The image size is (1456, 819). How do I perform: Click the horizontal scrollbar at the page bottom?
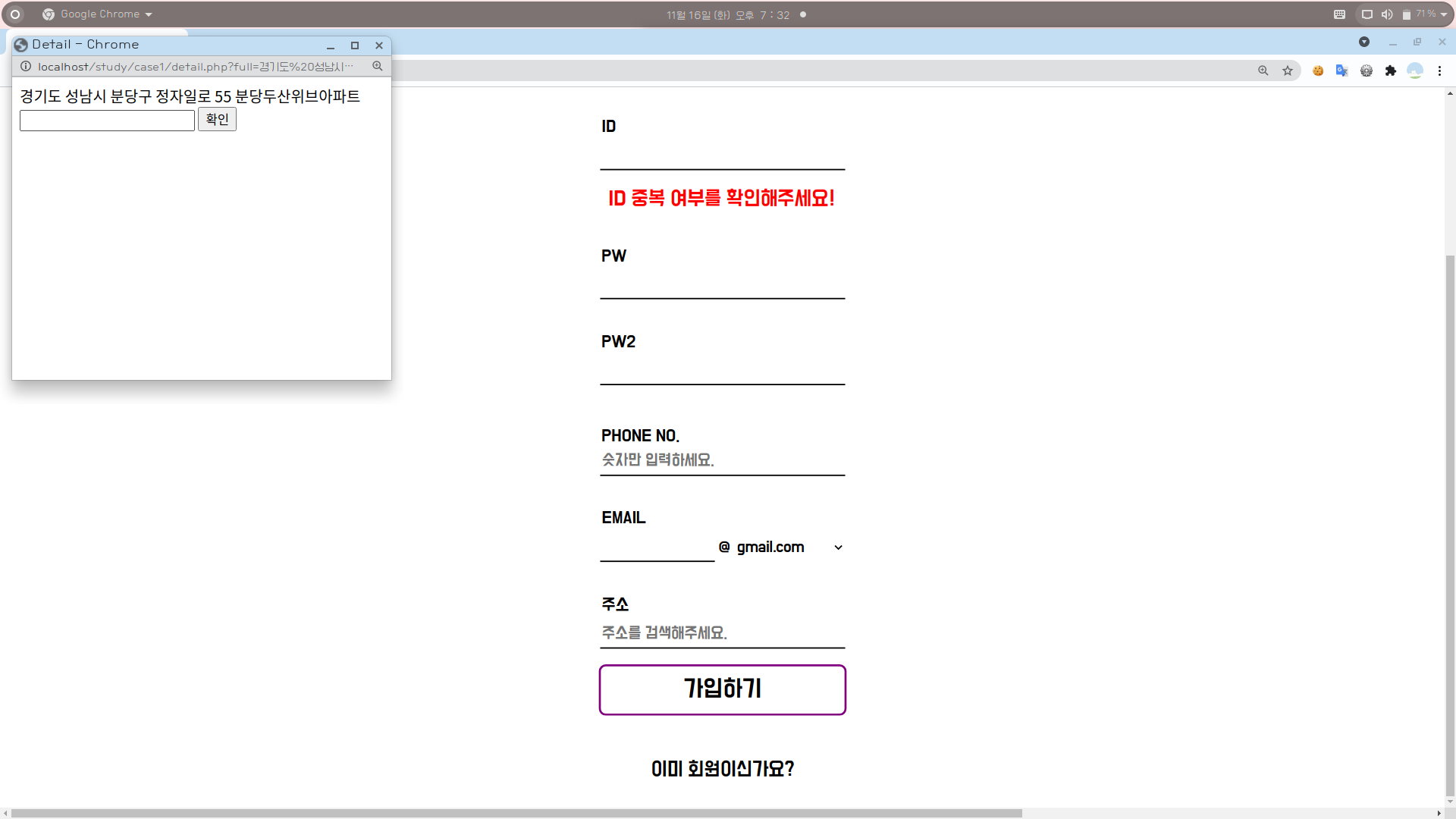pyautogui.click(x=516, y=813)
